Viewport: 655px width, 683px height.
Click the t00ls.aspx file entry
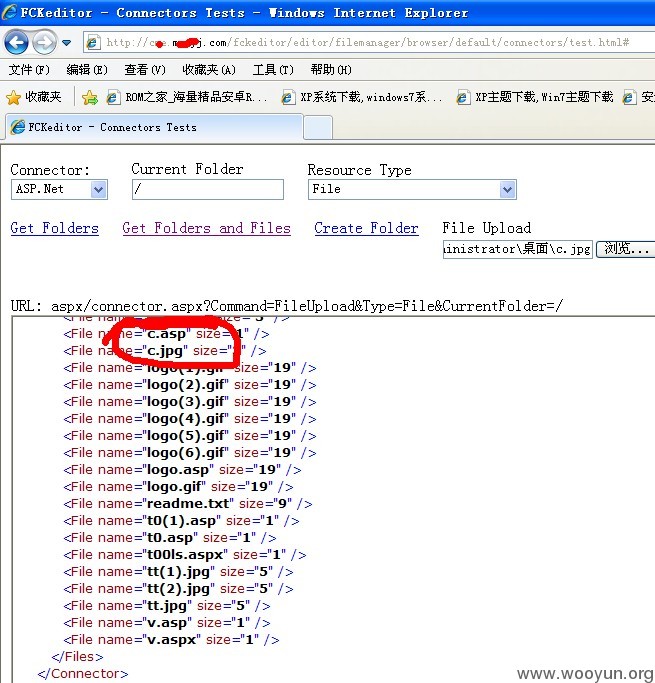(x=185, y=555)
